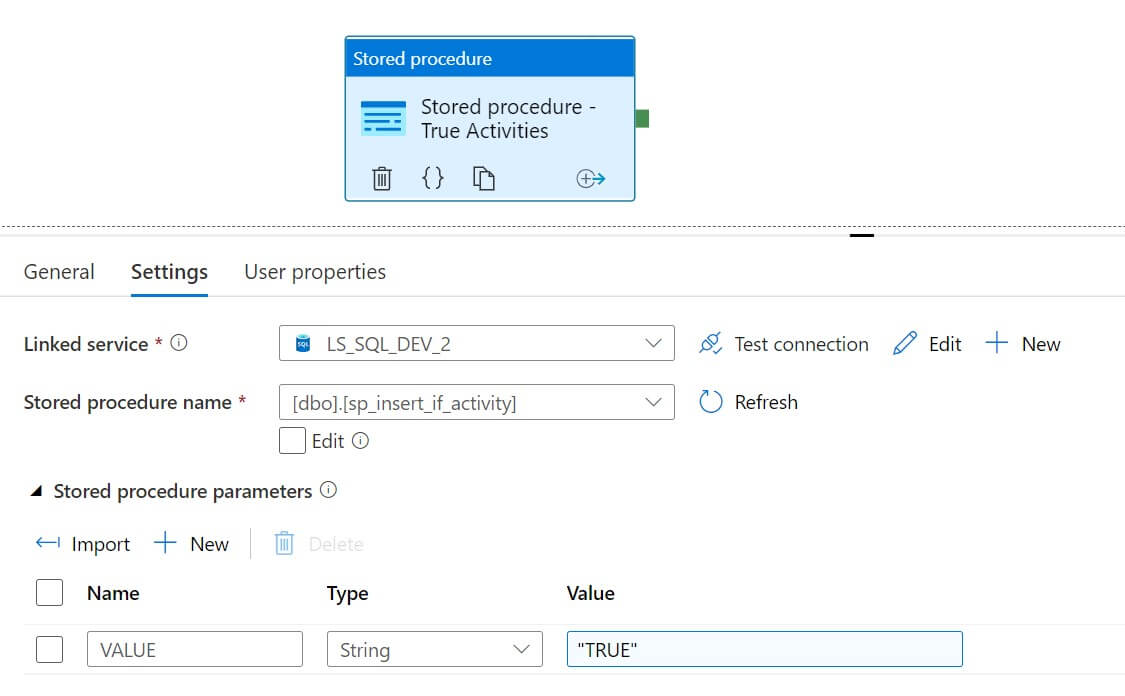Open the String type dropdown

434,650
